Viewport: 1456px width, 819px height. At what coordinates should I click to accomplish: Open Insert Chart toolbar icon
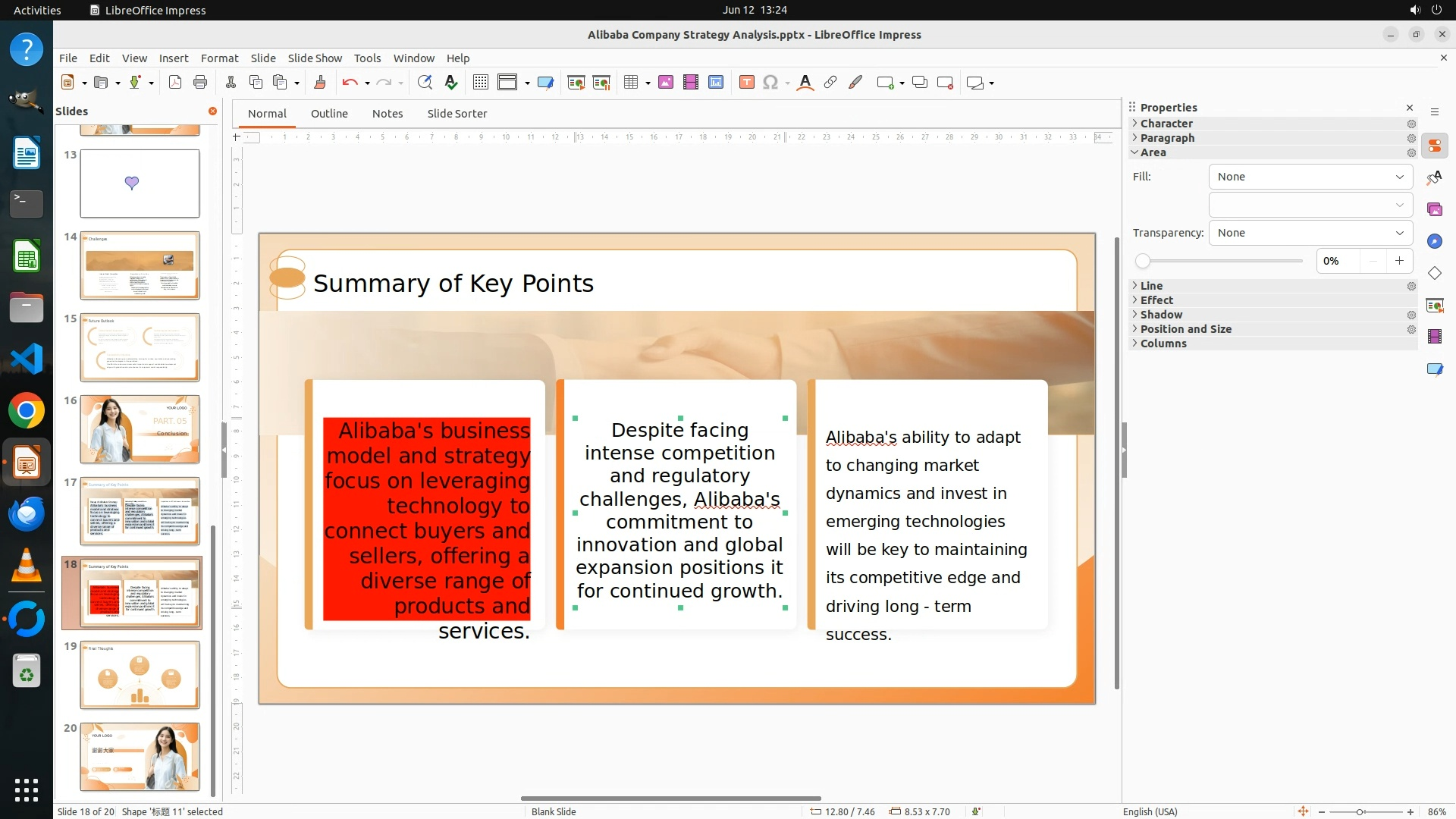(716, 83)
